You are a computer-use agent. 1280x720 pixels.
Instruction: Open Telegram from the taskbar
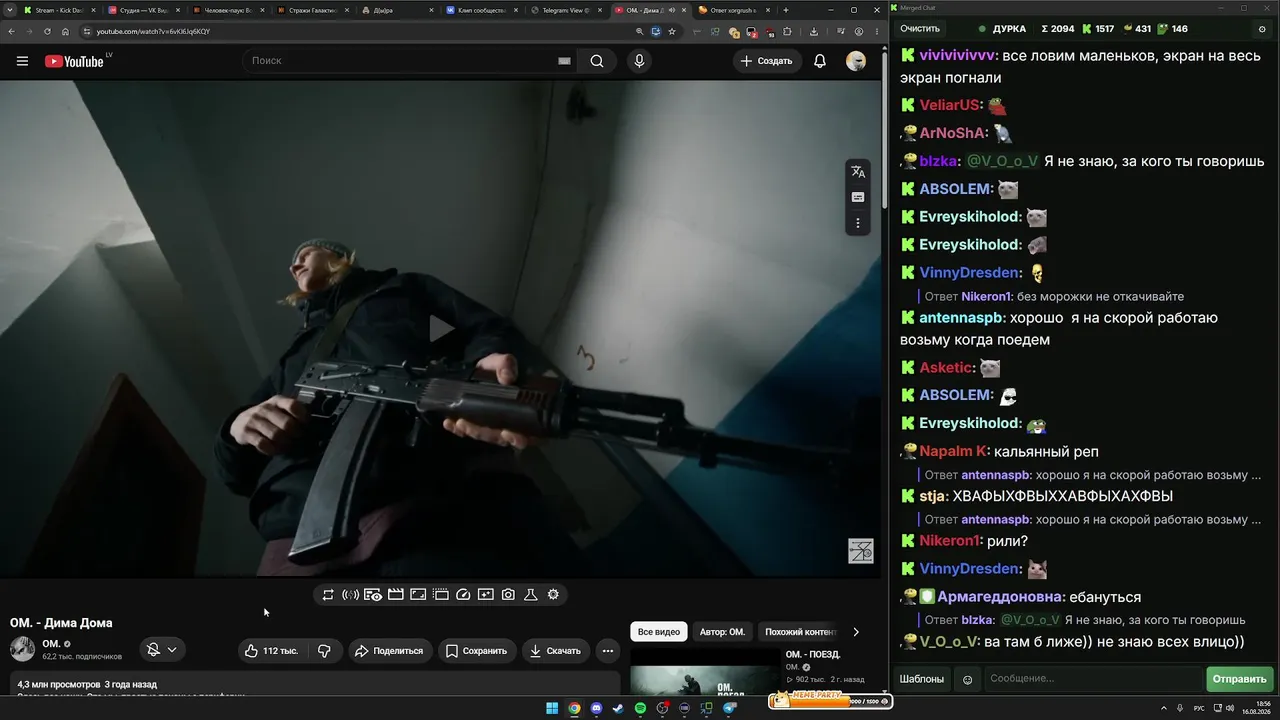pos(729,709)
